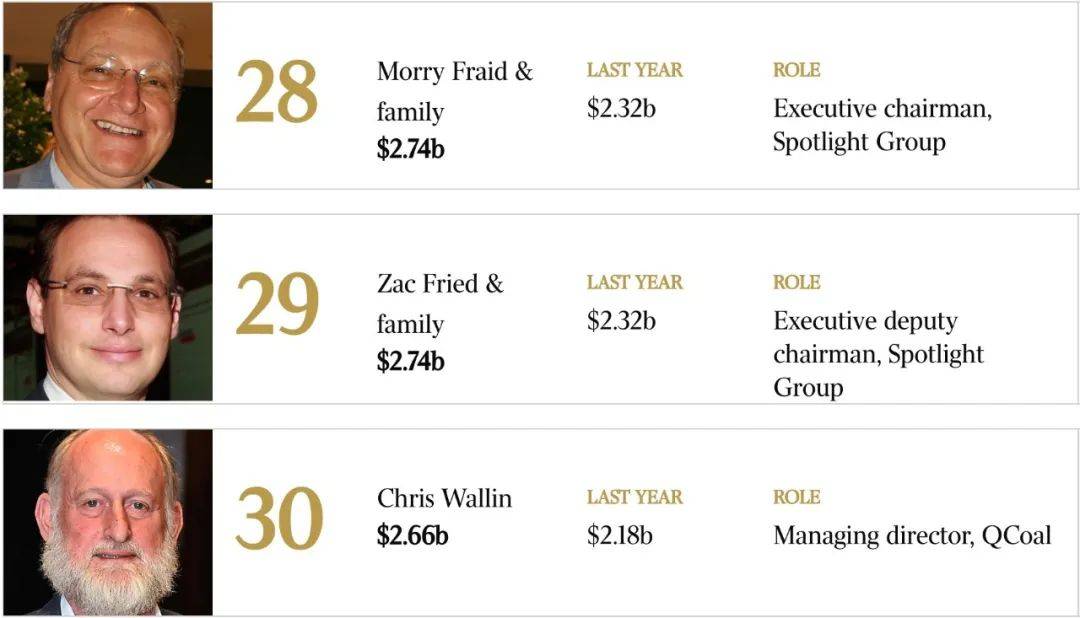Open the rank 28 portrait photo
This screenshot has width=1080, height=618.
point(108,95)
